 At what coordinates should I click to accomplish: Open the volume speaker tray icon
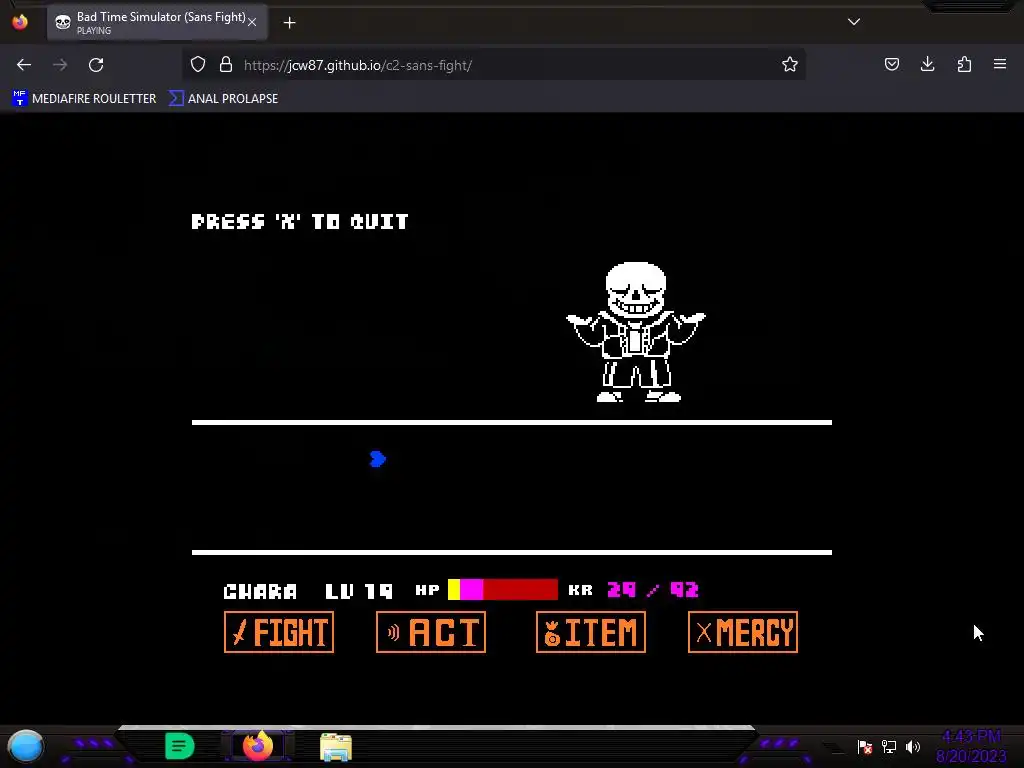coord(913,746)
